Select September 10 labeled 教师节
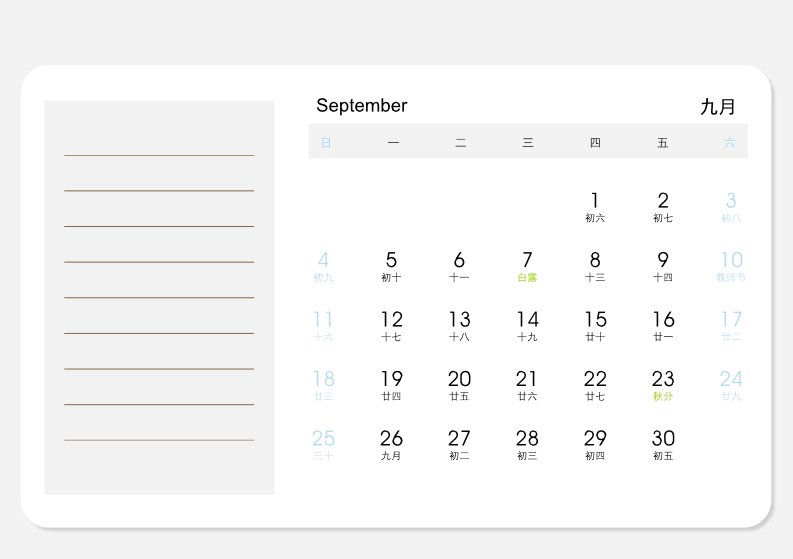 tap(731, 267)
